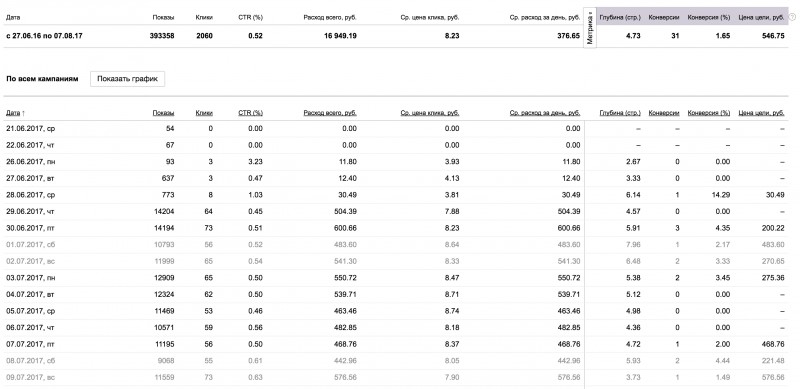Sort by Расход всего, руб. column
The height and width of the screenshot is (389, 800).
[x=330, y=113]
